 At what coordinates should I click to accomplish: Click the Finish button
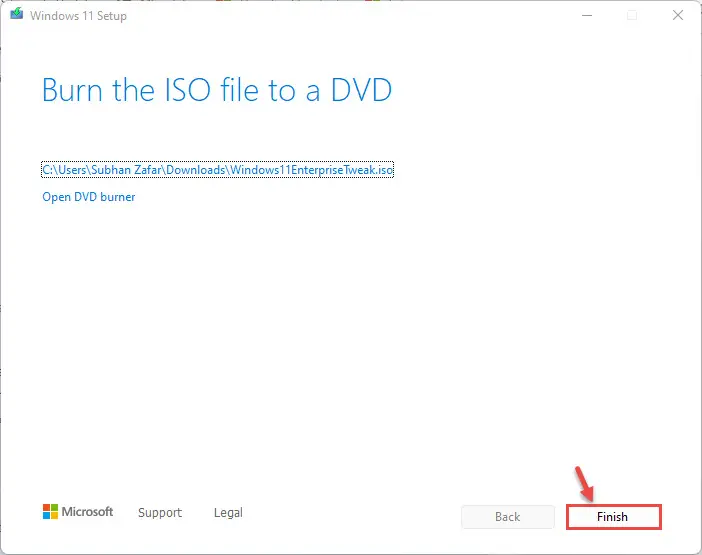[x=613, y=517]
